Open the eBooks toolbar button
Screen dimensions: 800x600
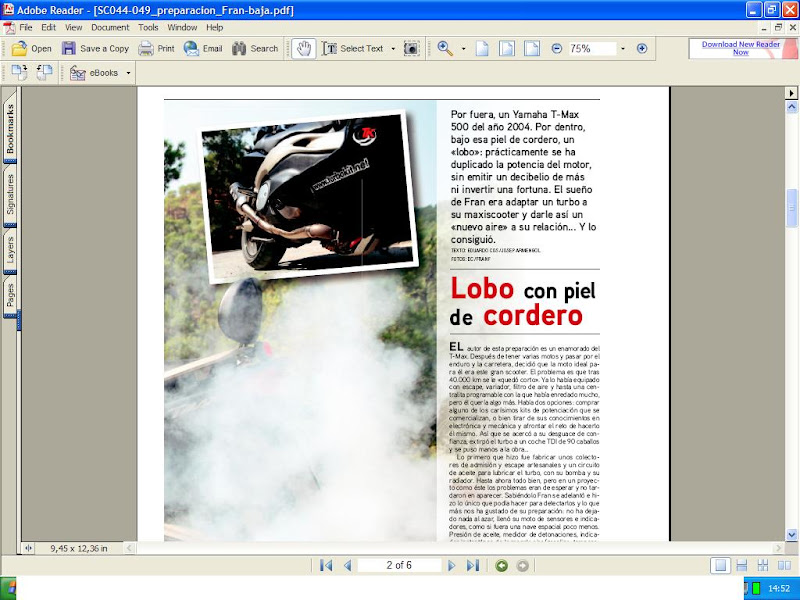click(94, 73)
